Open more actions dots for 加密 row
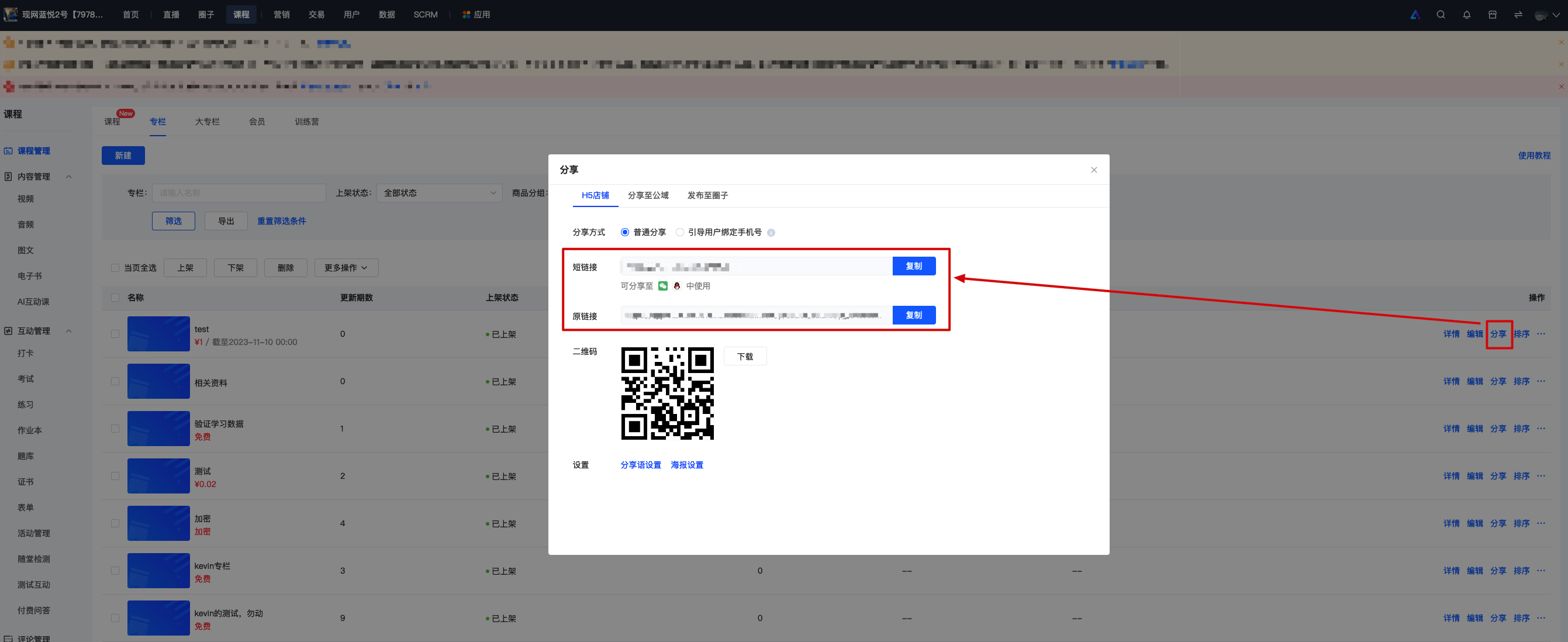 point(1541,523)
